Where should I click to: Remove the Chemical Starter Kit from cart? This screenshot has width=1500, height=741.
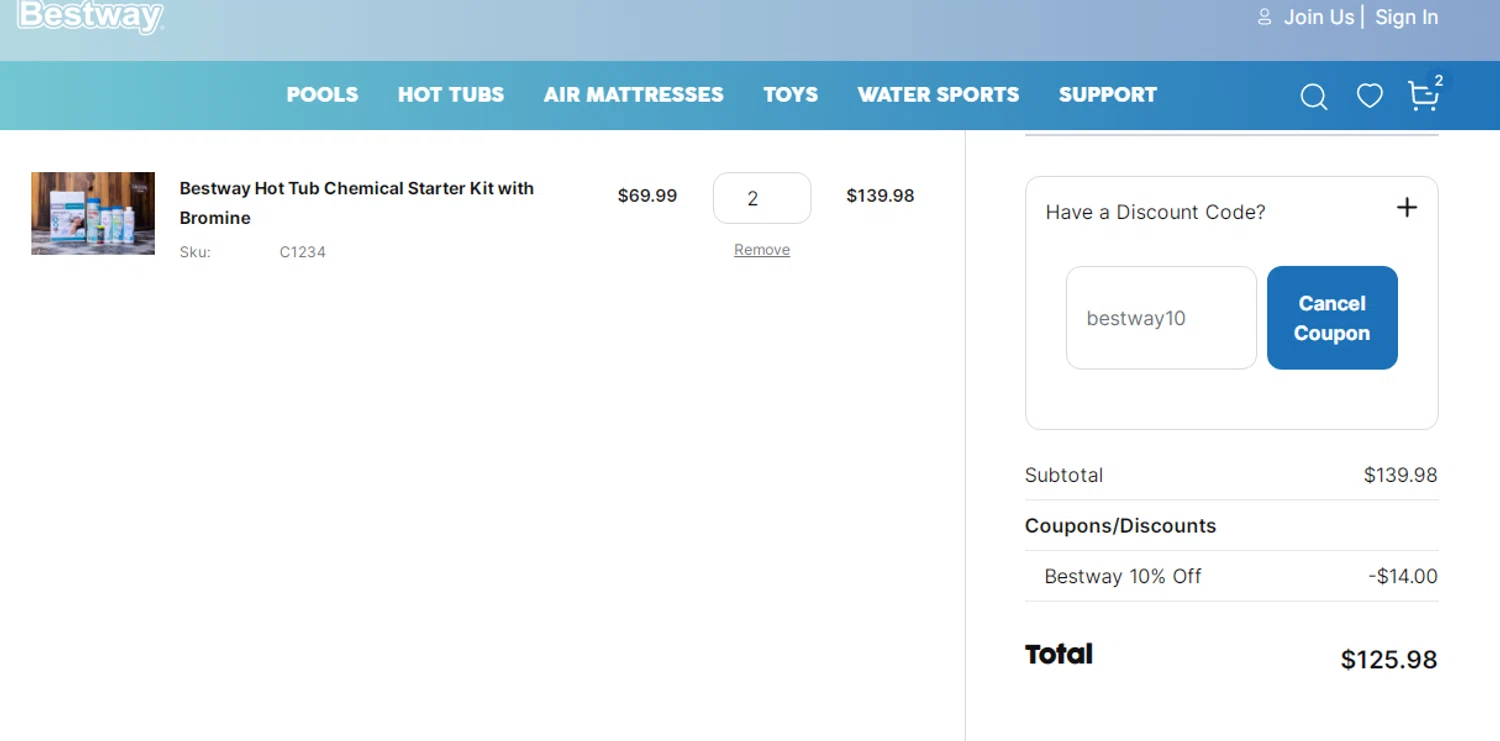click(762, 250)
